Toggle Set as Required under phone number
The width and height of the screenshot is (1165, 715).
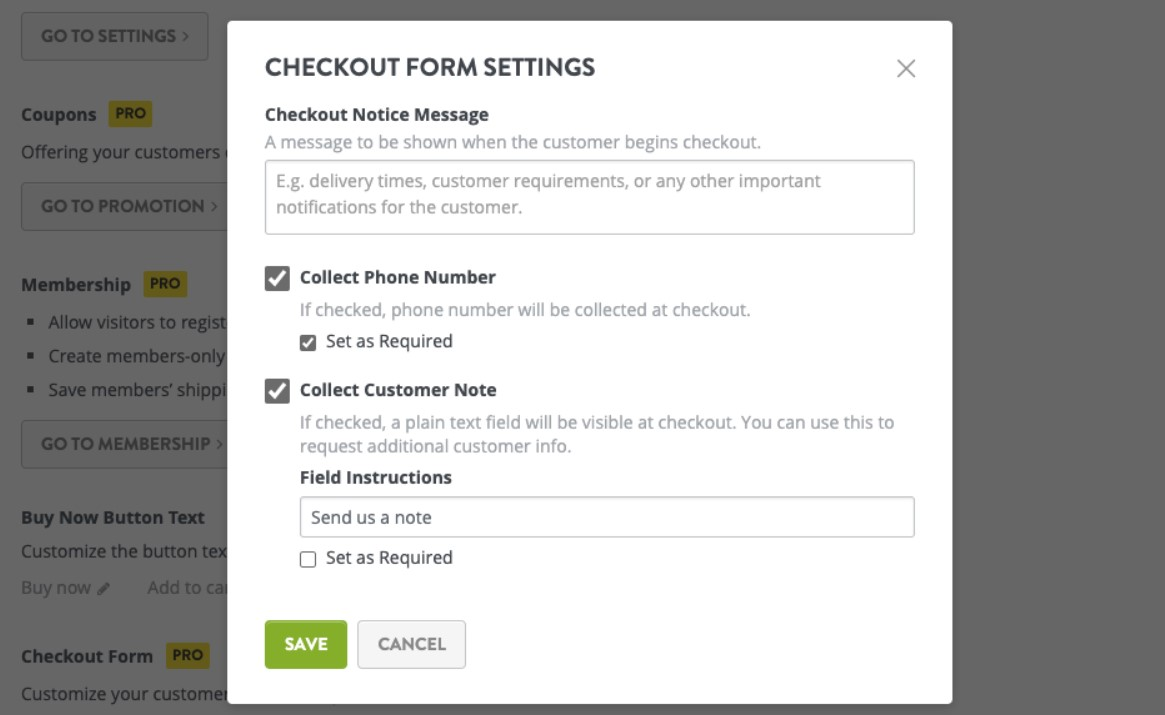(308, 342)
